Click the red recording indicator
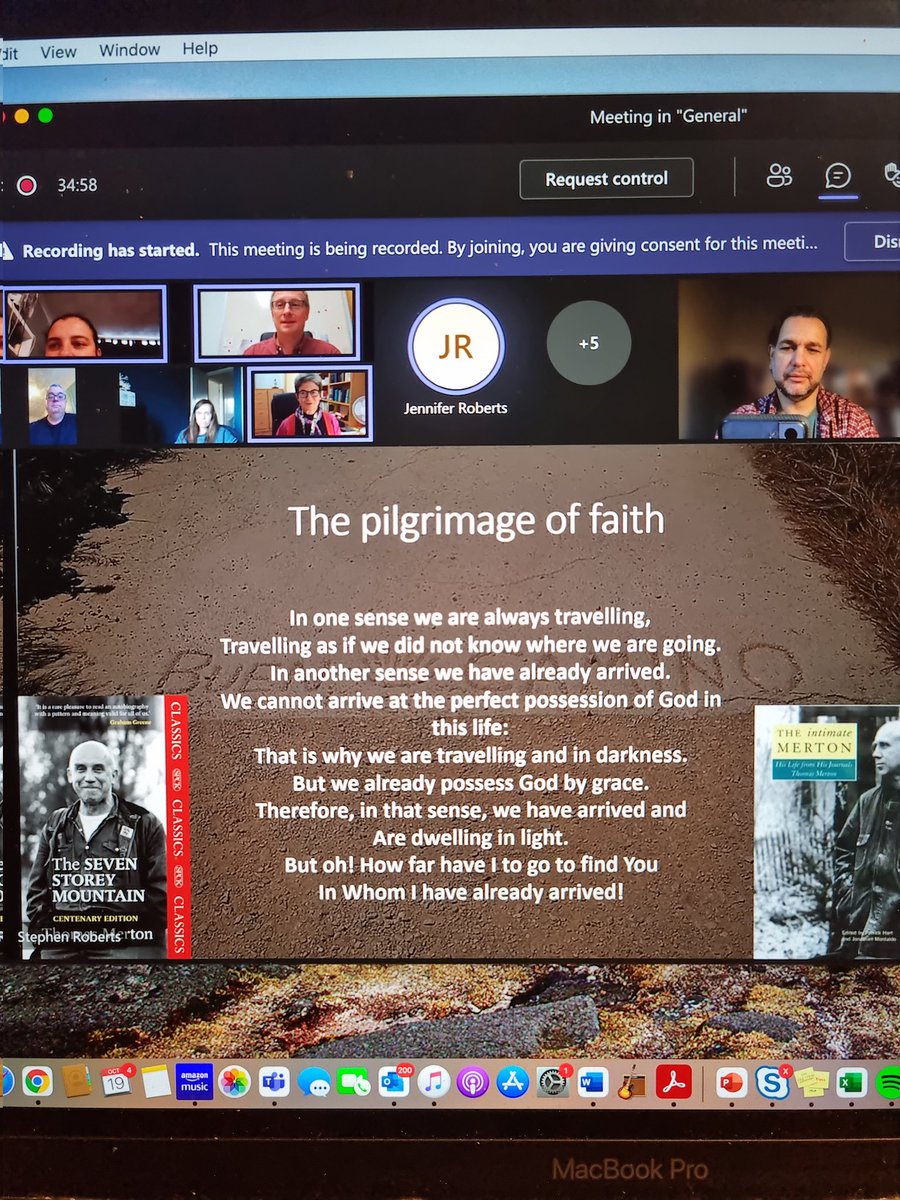Image resolution: width=900 pixels, height=1200 pixels. (26, 185)
